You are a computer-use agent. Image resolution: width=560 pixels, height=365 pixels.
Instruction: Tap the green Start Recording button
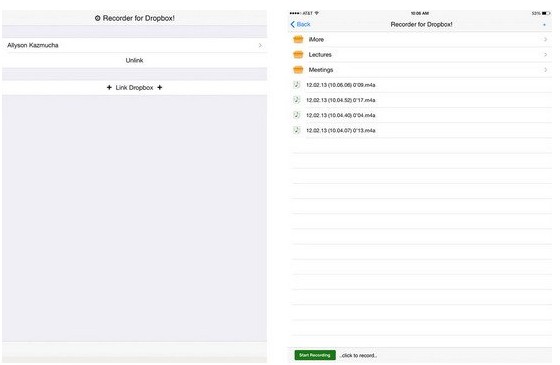(315, 355)
